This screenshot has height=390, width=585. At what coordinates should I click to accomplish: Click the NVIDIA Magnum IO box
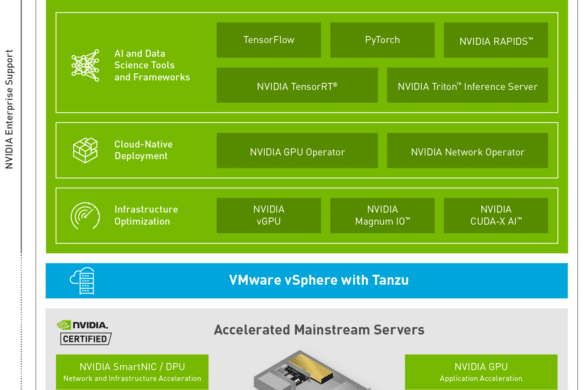click(382, 215)
